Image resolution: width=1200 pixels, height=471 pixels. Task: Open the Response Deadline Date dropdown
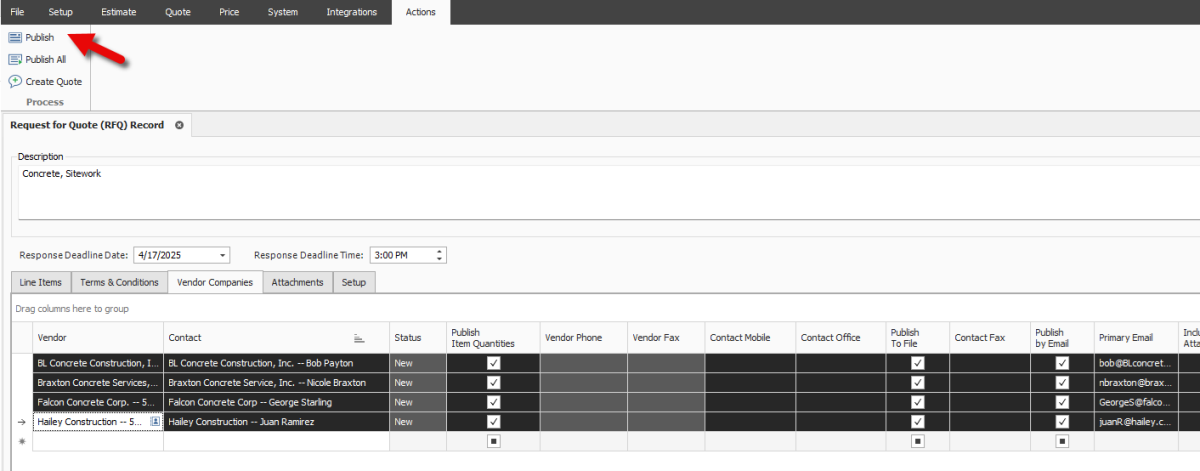(222, 255)
